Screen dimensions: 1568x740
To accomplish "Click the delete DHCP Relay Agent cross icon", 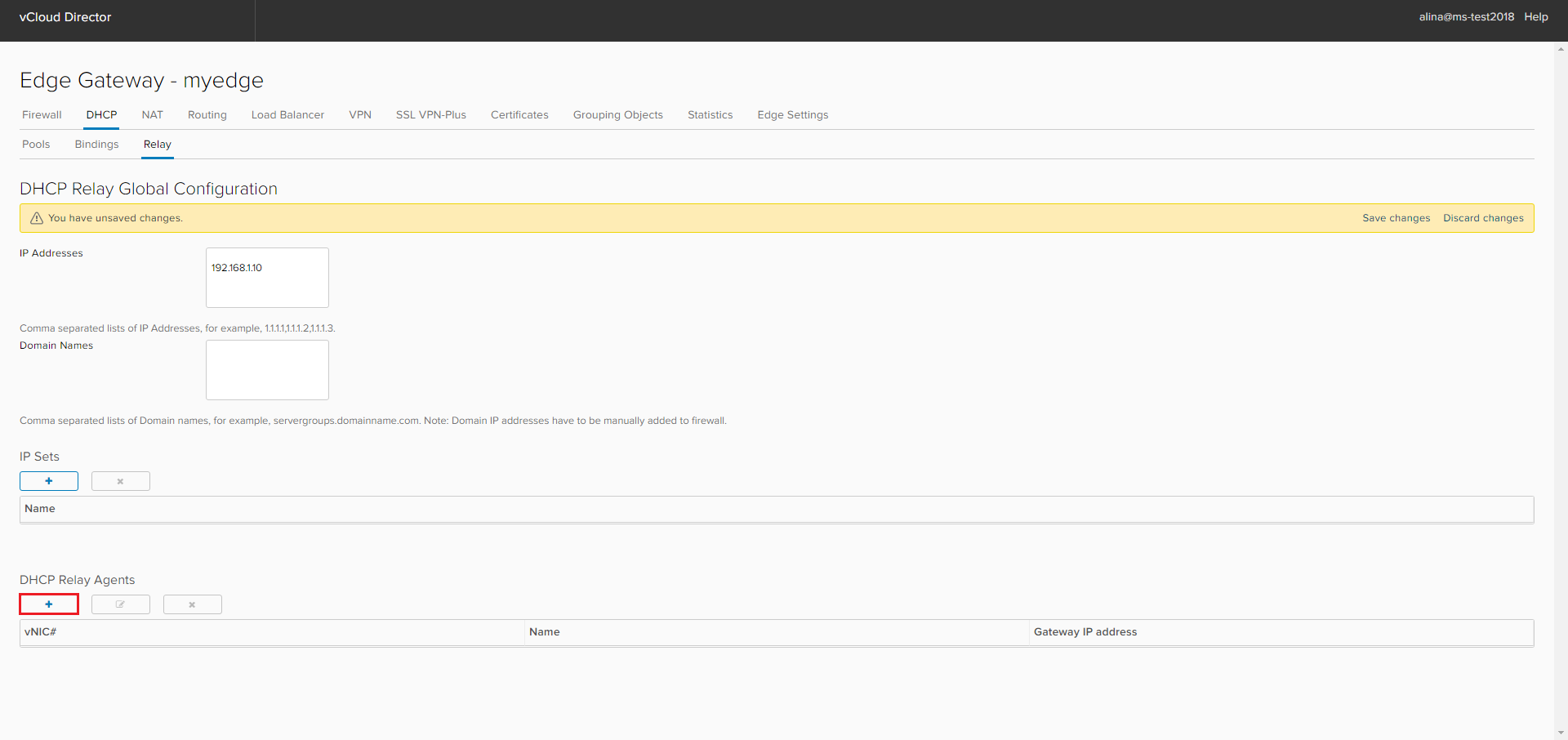I will pos(192,604).
